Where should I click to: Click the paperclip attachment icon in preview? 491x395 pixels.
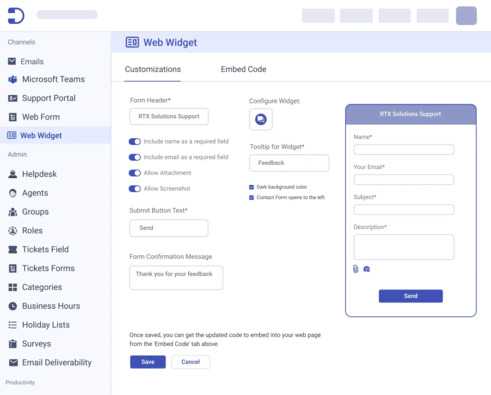[x=356, y=269]
